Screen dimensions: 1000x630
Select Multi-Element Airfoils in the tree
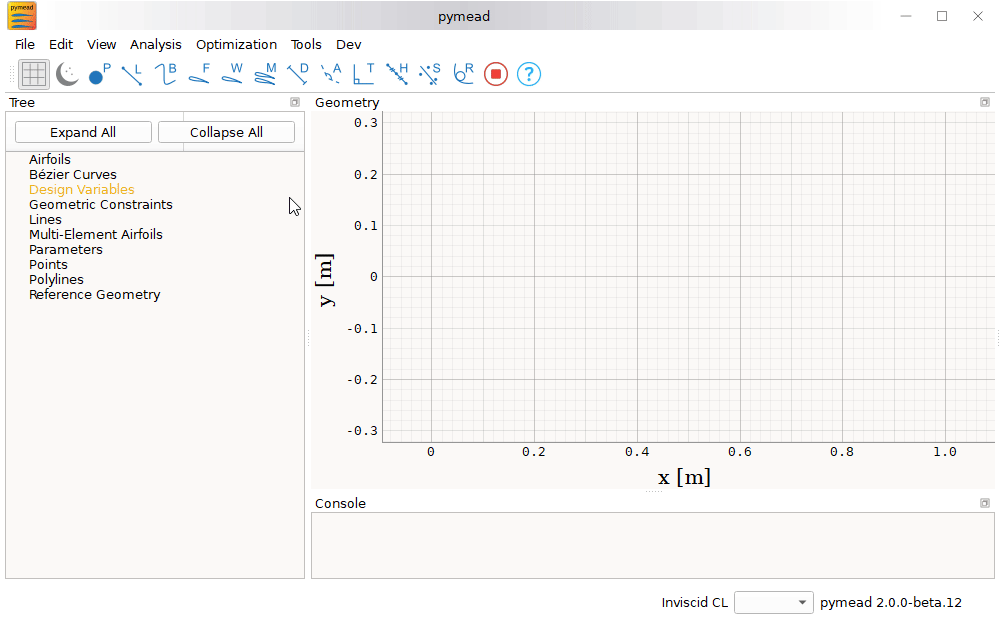[x=95, y=234]
